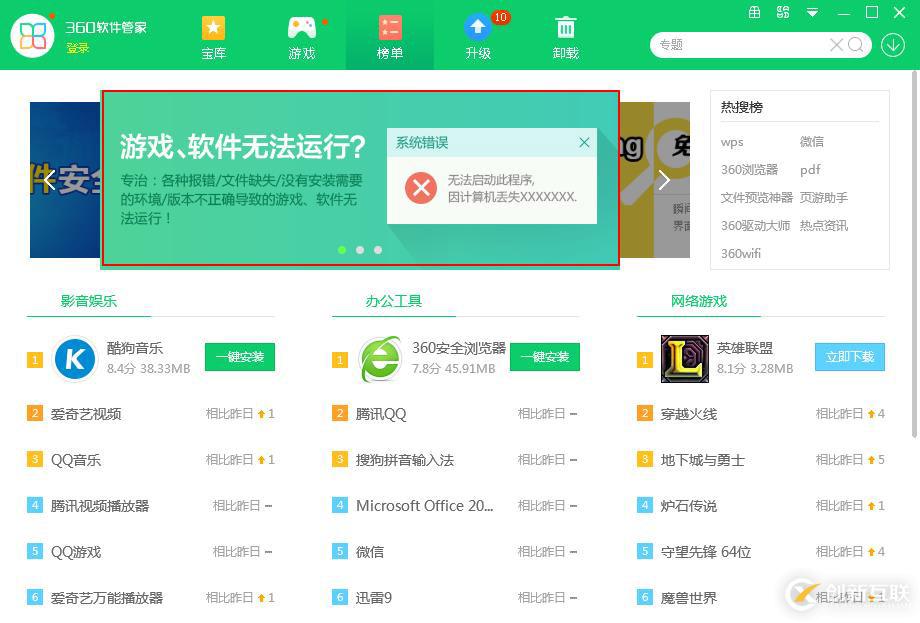Click the puzzle-pieces icon in title bar
This screenshot has width=920, height=623.
pyautogui.click(x=784, y=13)
